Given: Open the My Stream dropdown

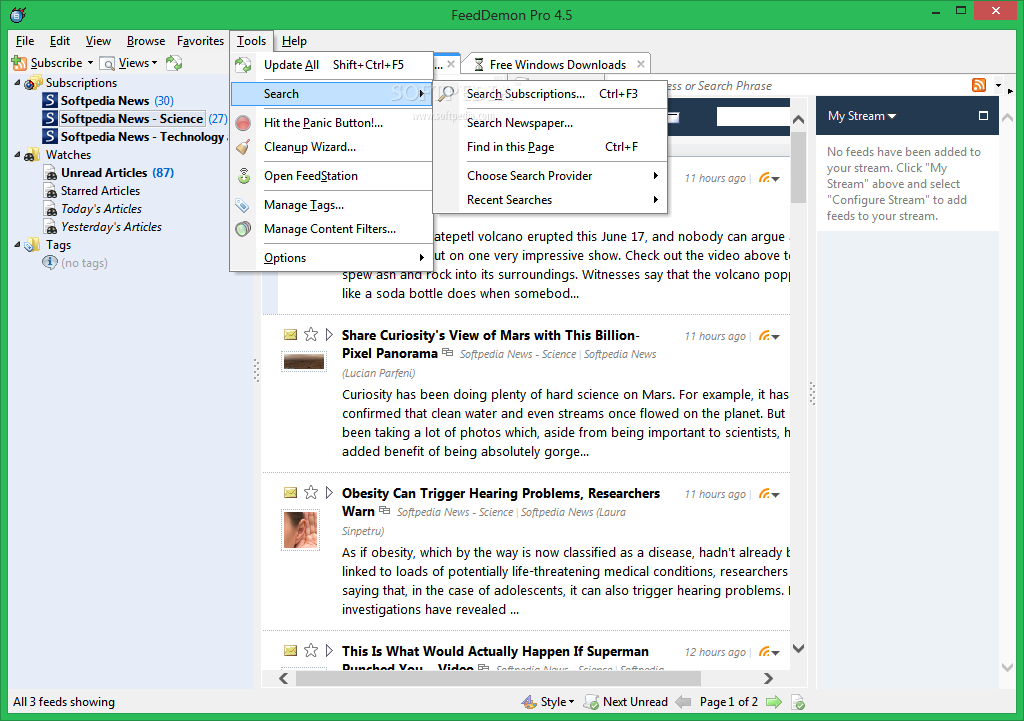Looking at the screenshot, I should pos(861,116).
